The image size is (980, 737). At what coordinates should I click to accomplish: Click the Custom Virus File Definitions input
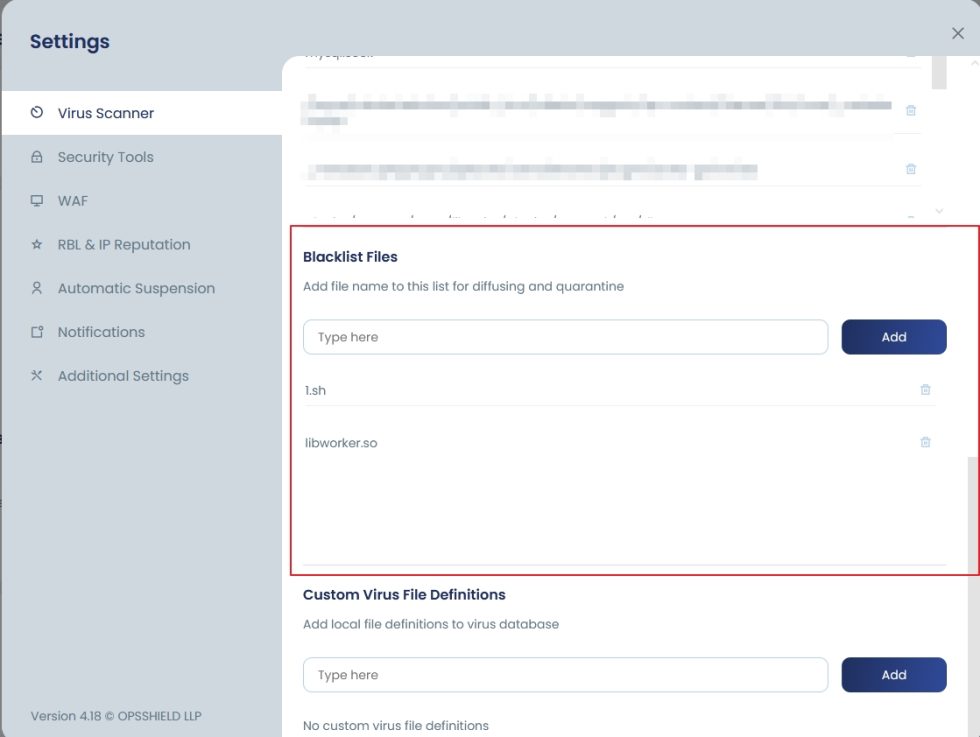(x=565, y=675)
